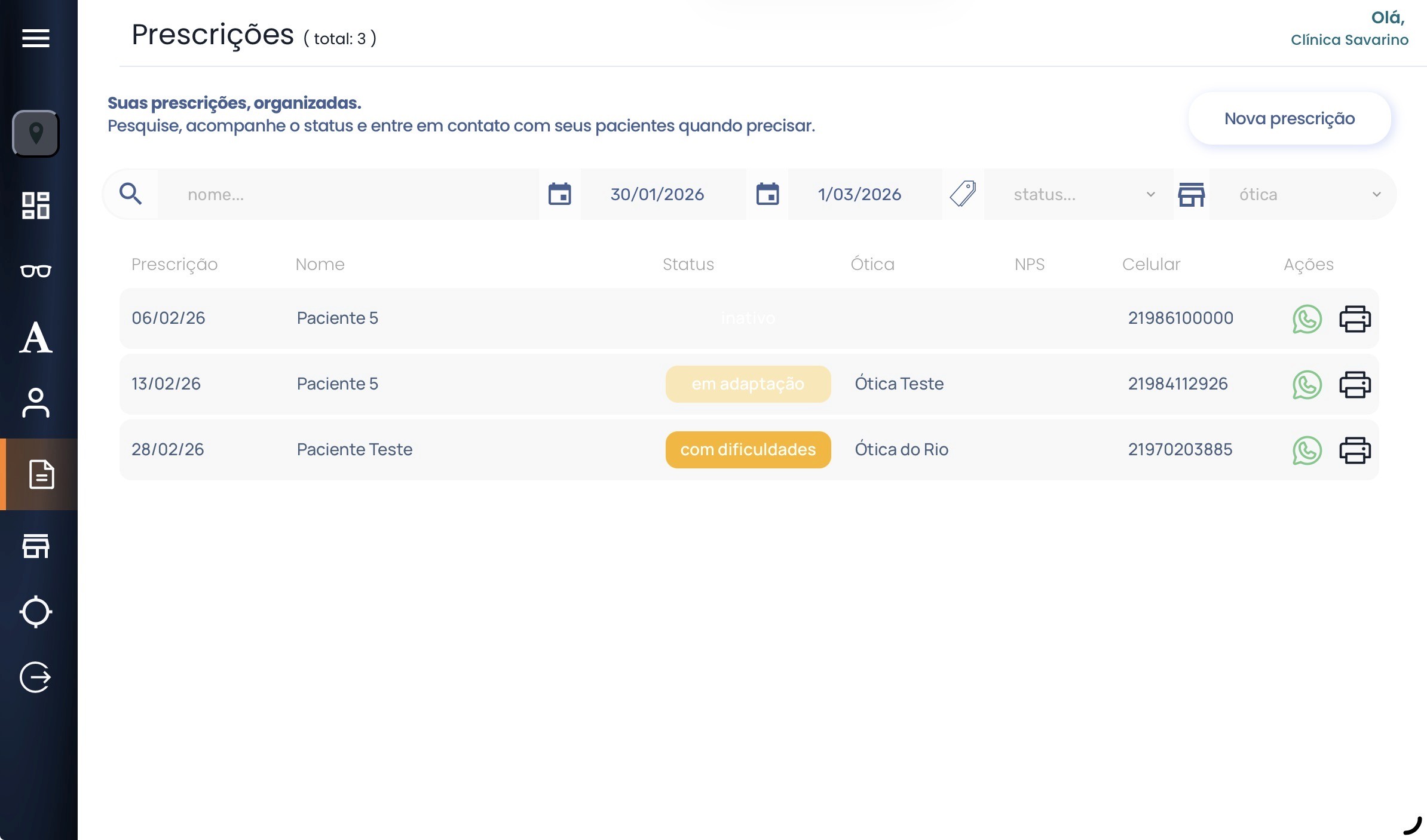Screen dimensions: 1427x840
Task: Open the end date 1/03/2026 picker
Action: (859, 194)
